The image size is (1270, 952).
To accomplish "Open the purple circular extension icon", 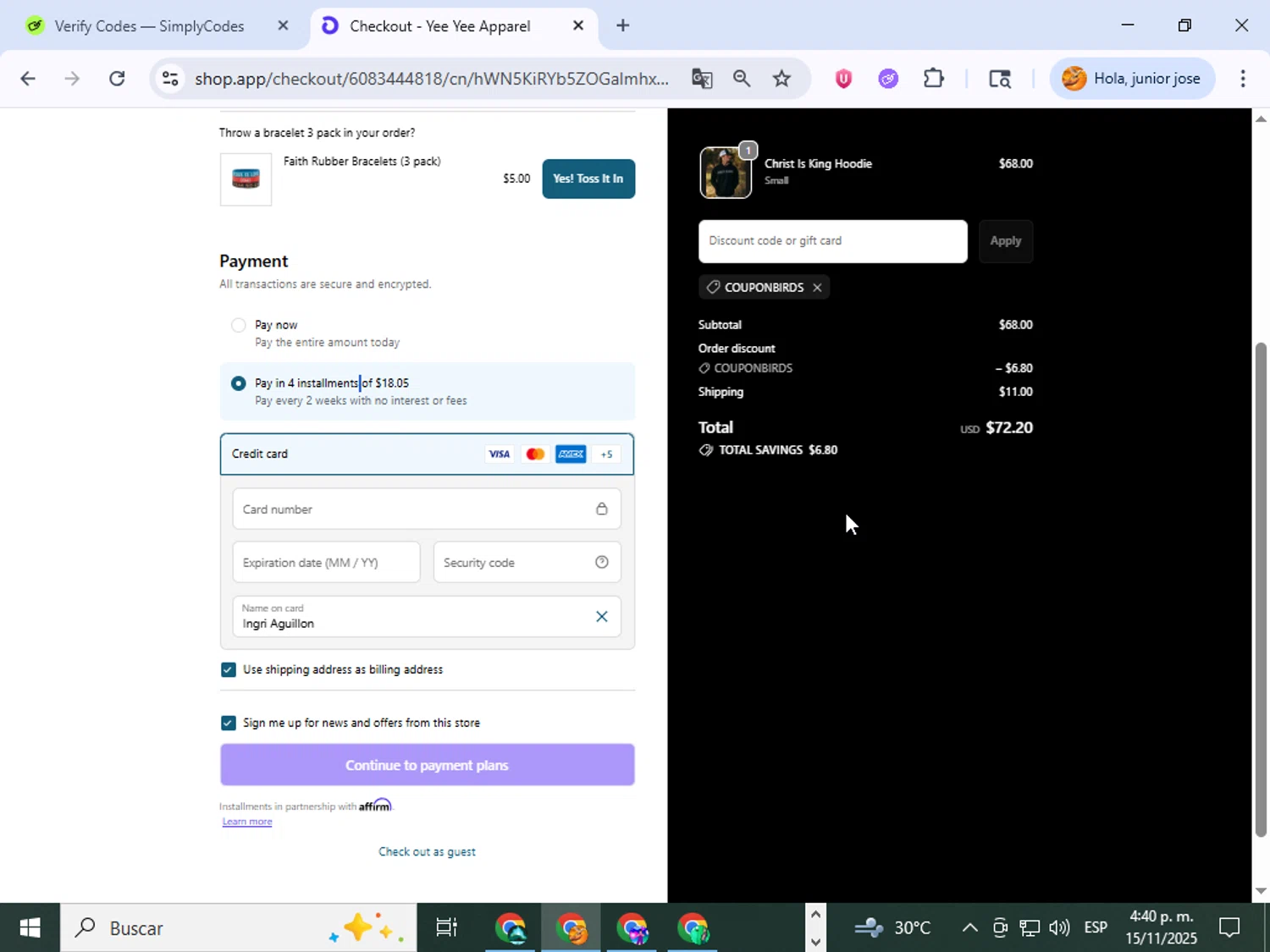I will [x=888, y=79].
